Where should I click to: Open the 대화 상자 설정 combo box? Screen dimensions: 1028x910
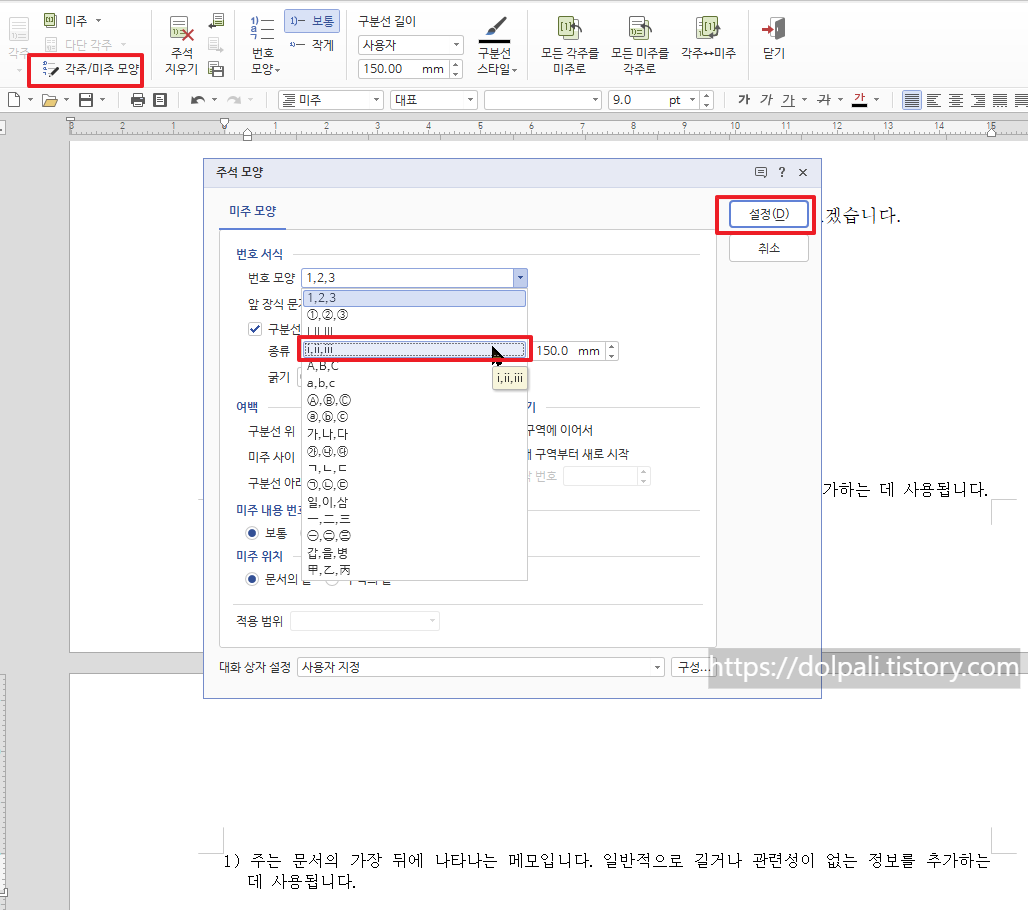[x=480, y=666]
